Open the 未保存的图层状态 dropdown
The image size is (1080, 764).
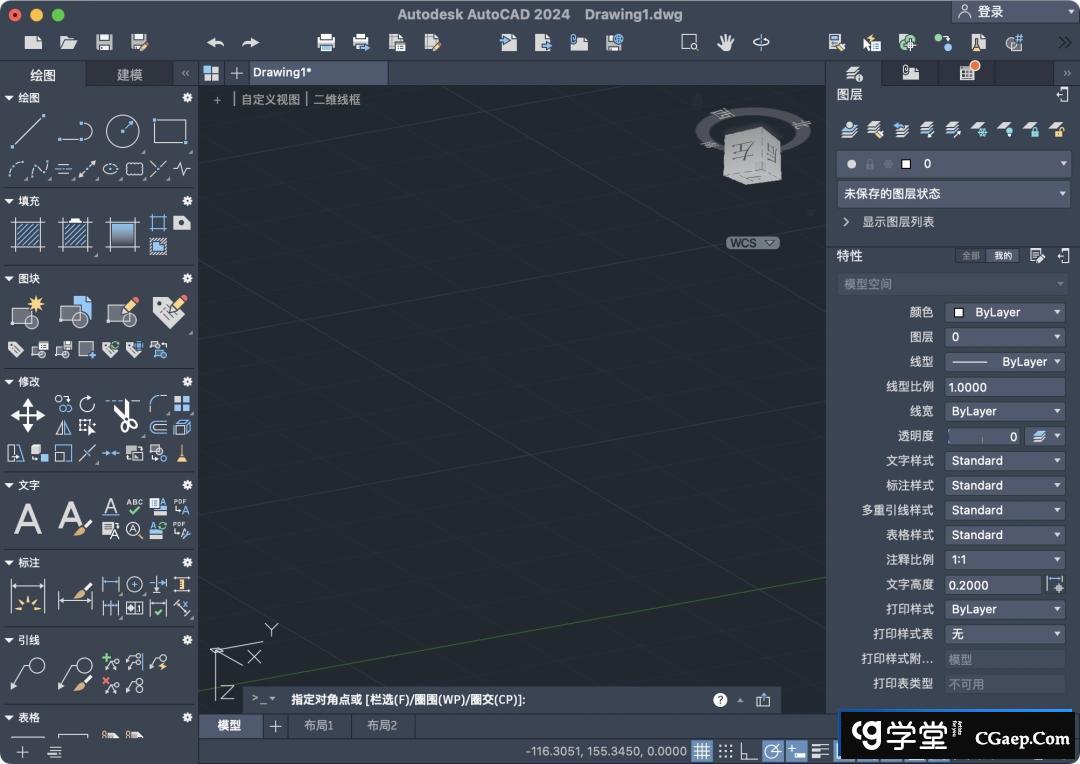pyautogui.click(x=953, y=194)
